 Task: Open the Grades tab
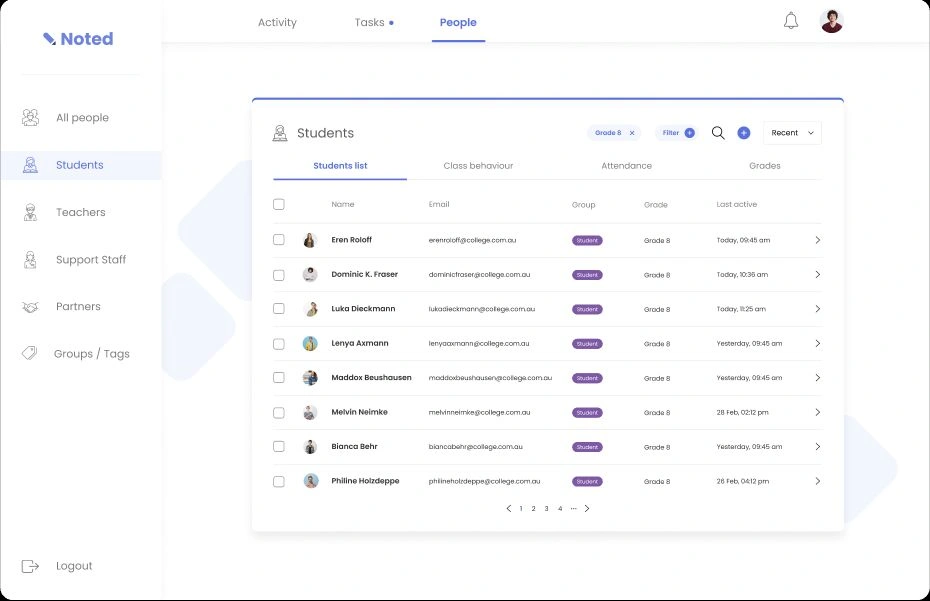pos(765,166)
